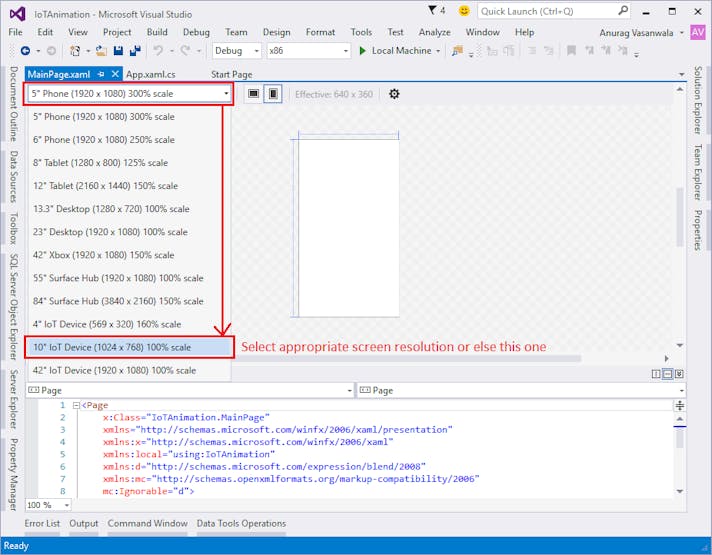Click the Undo toolbar icon
This screenshot has height=555, width=712.
(x=158, y=51)
